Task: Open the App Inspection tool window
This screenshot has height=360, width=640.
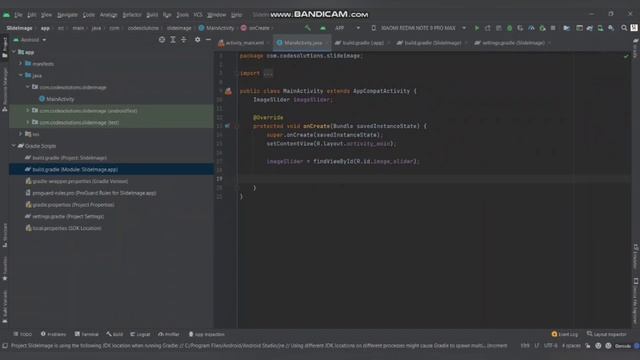Action: 207,334
